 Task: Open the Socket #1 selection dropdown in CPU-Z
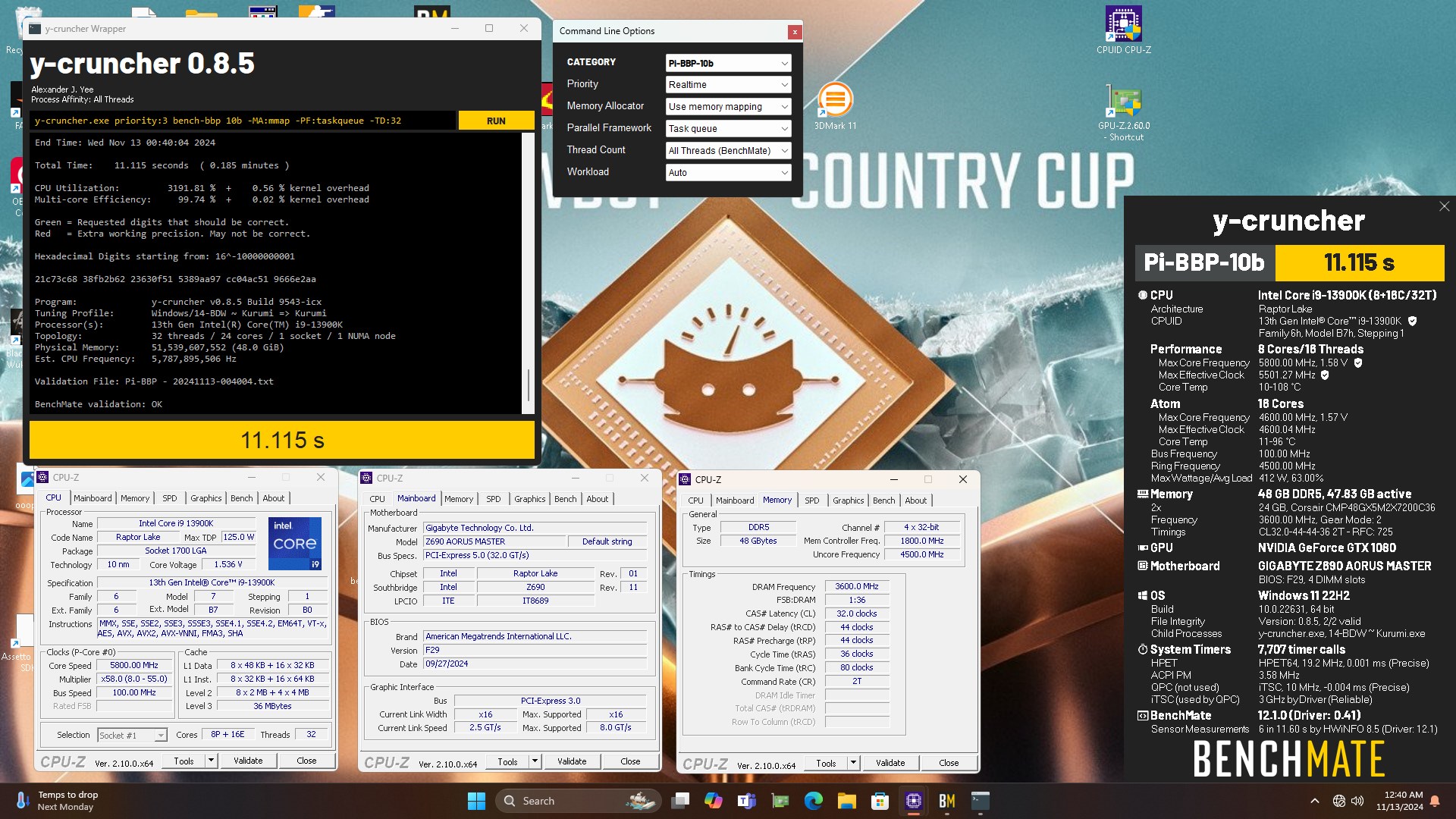coord(132,735)
